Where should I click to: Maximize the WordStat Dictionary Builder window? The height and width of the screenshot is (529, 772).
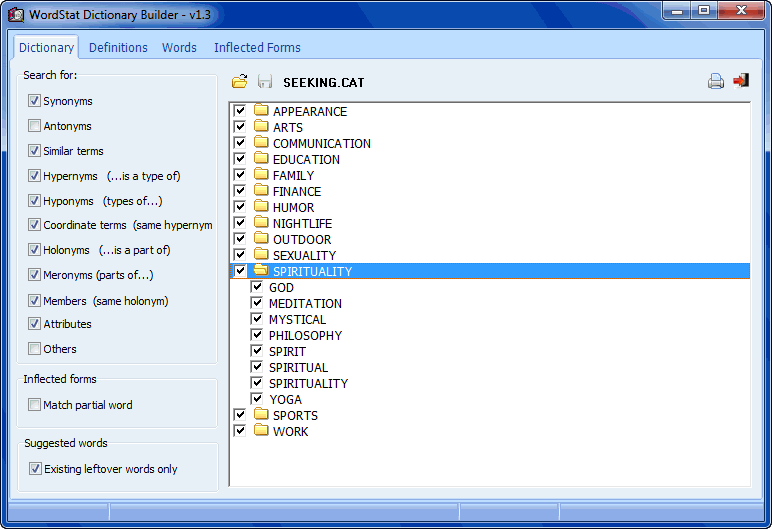[x=704, y=10]
